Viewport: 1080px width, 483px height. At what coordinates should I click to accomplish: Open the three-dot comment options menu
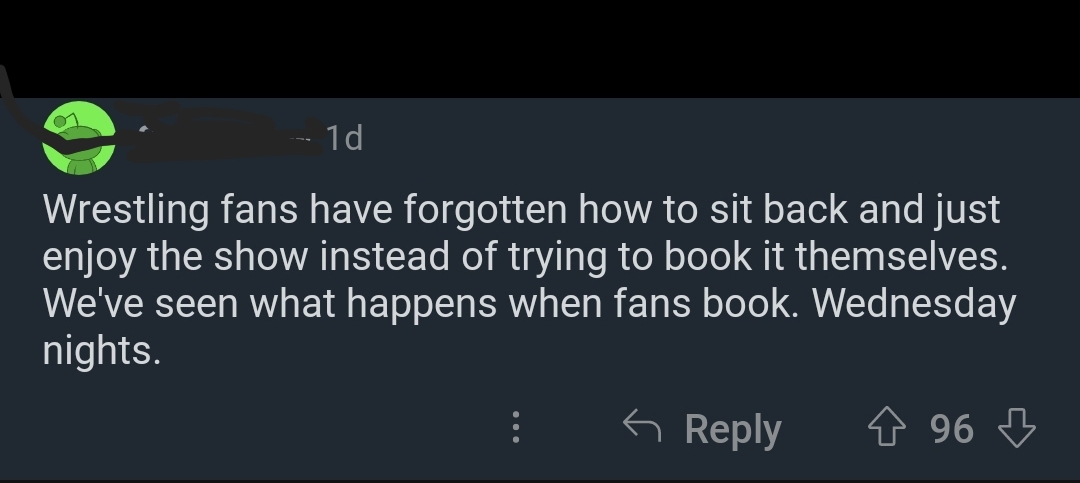[x=516, y=427]
